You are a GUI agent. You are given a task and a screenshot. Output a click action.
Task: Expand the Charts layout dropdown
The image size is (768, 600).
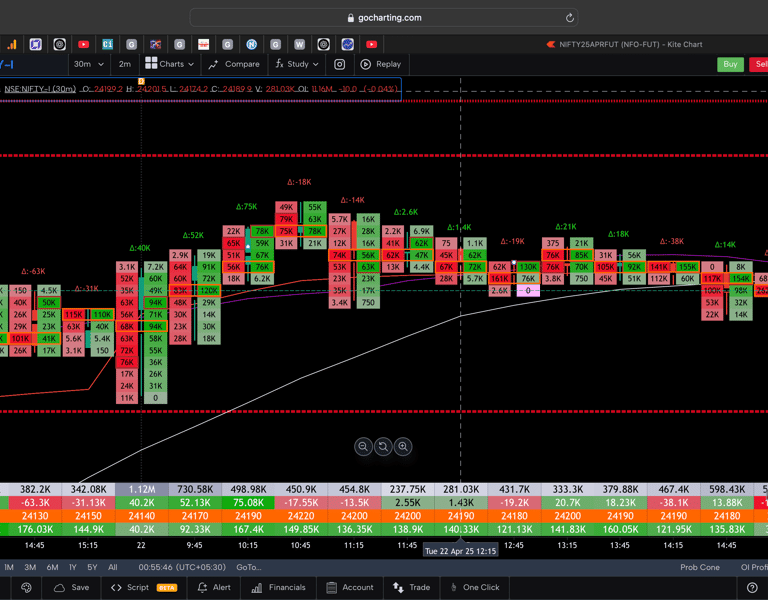pyautogui.click(x=191, y=64)
